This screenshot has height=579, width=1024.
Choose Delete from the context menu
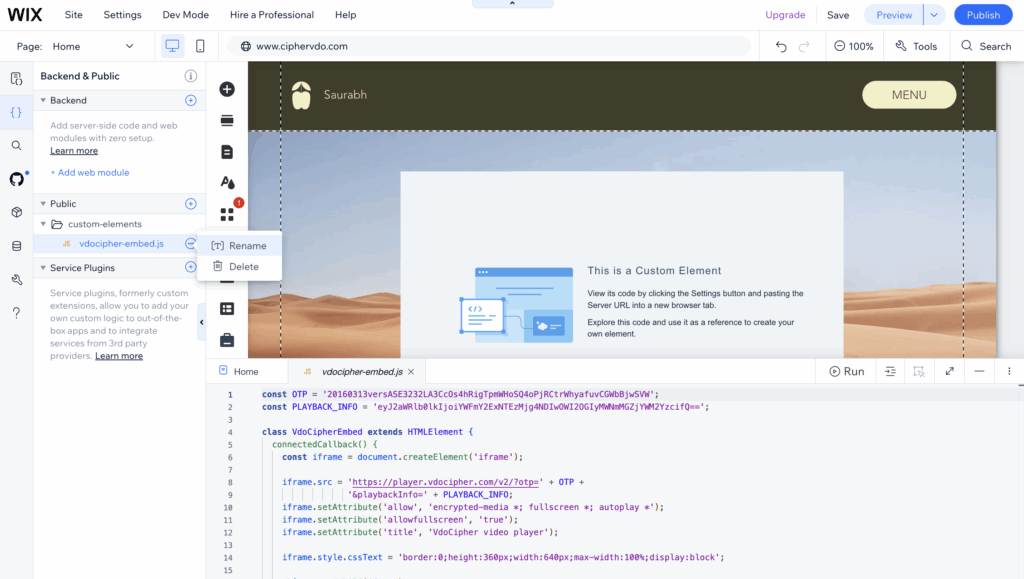click(x=240, y=266)
